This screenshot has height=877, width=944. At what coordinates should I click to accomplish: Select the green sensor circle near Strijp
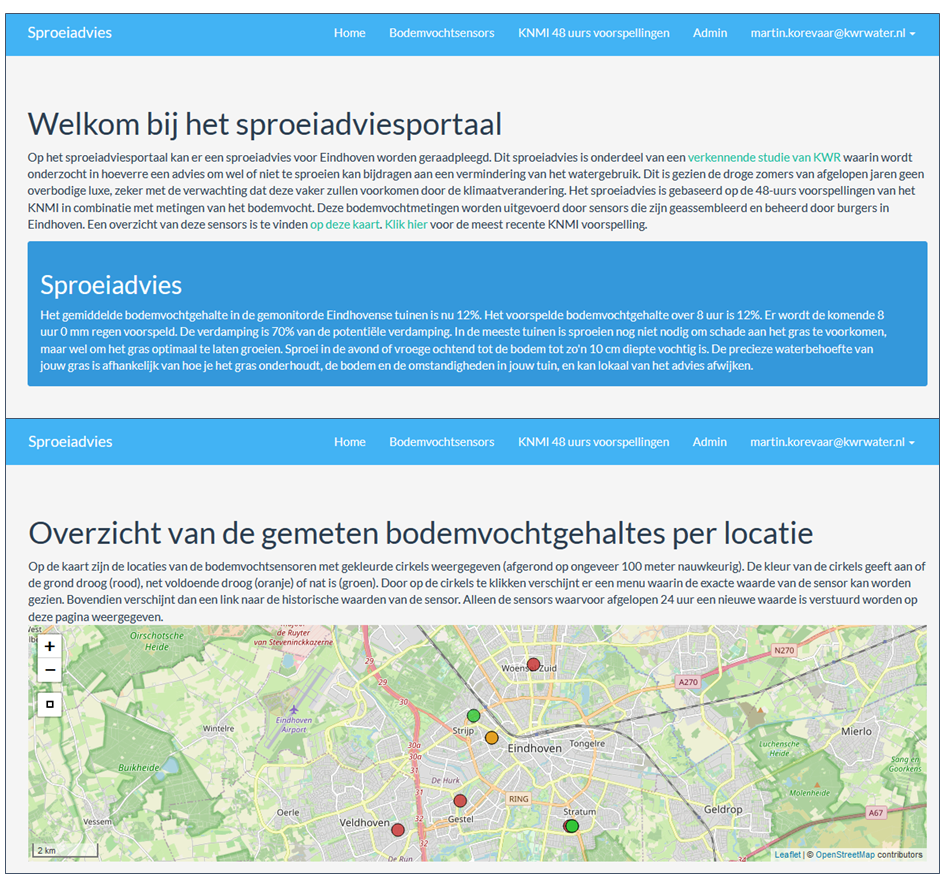(x=474, y=715)
